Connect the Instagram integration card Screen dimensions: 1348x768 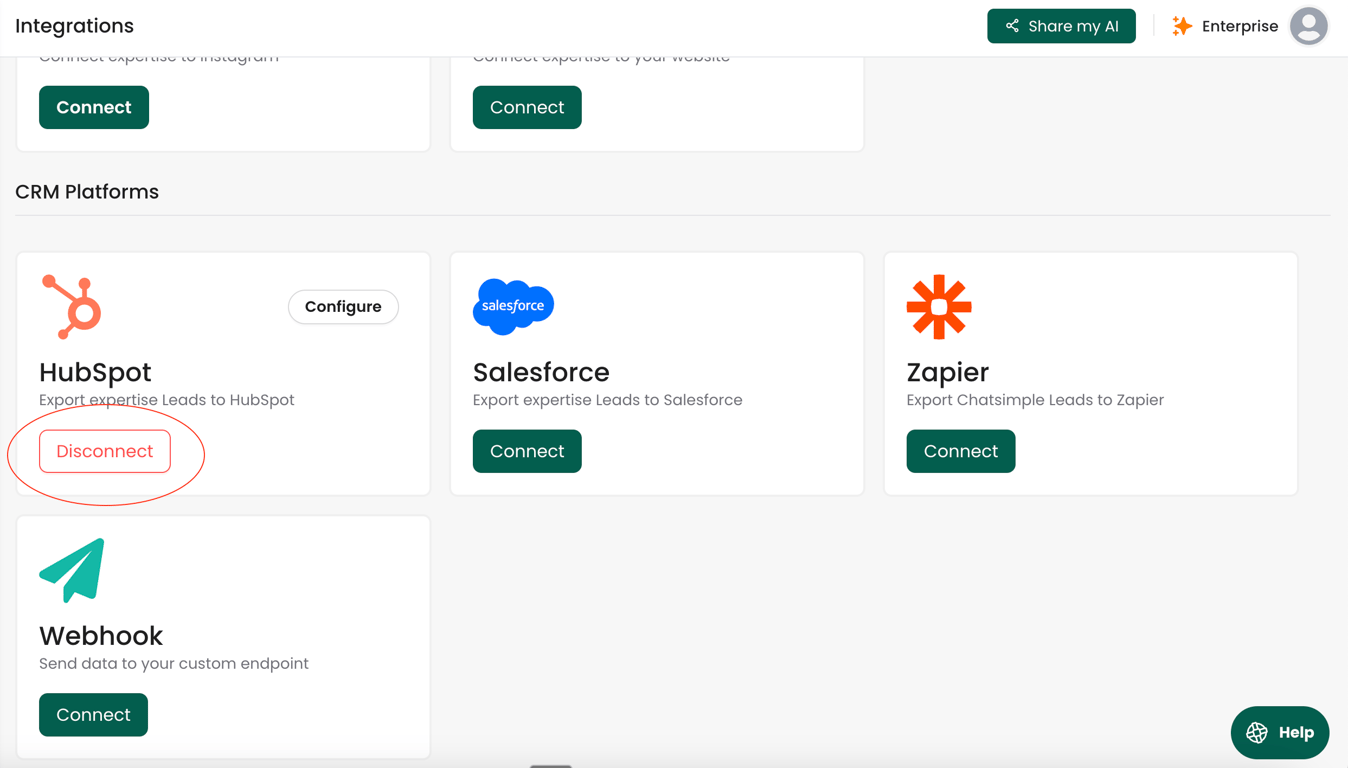click(x=94, y=107)
